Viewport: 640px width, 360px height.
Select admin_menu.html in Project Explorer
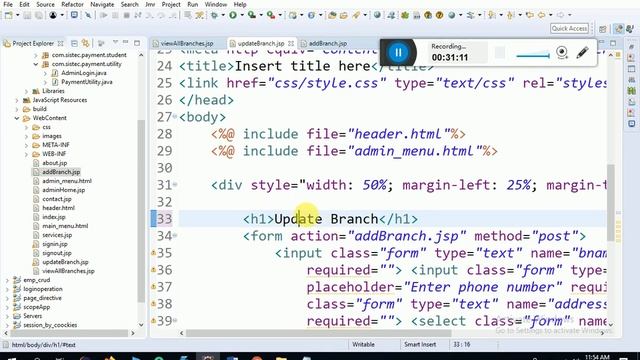(x=67, y=181)
